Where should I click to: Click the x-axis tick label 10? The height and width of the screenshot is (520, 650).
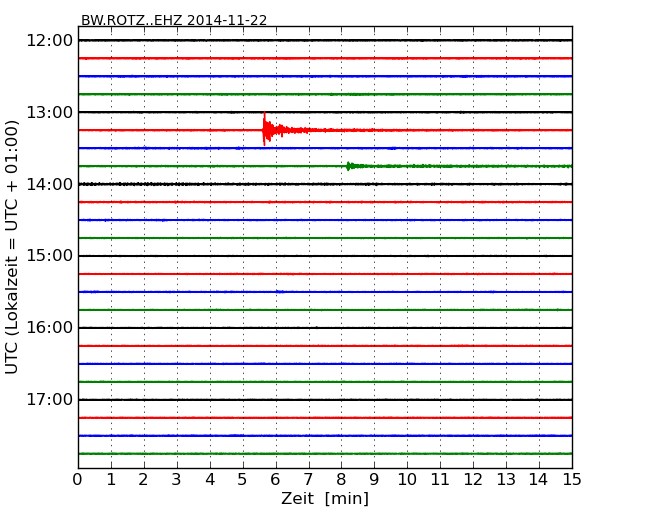[x=407, y=480]
